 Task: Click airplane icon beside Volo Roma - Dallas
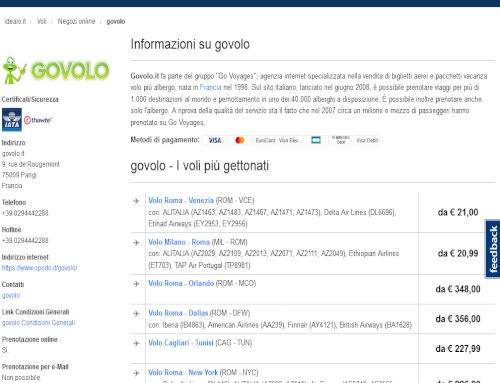click(136, 314)
